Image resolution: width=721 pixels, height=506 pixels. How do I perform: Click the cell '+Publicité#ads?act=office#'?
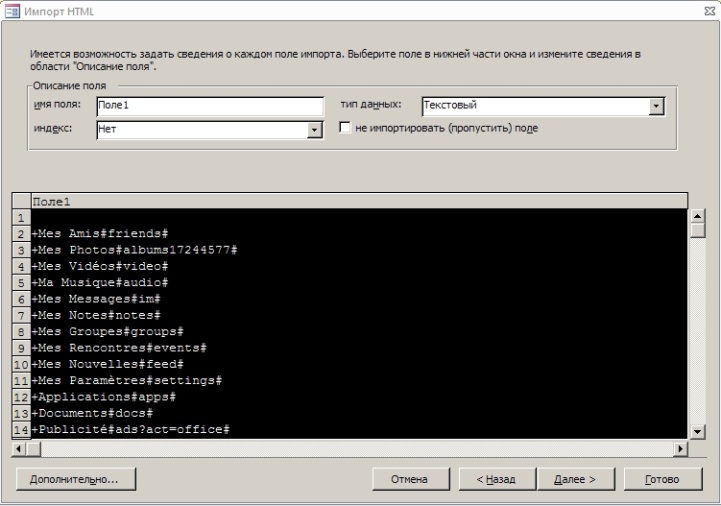(x=360, y=430)
